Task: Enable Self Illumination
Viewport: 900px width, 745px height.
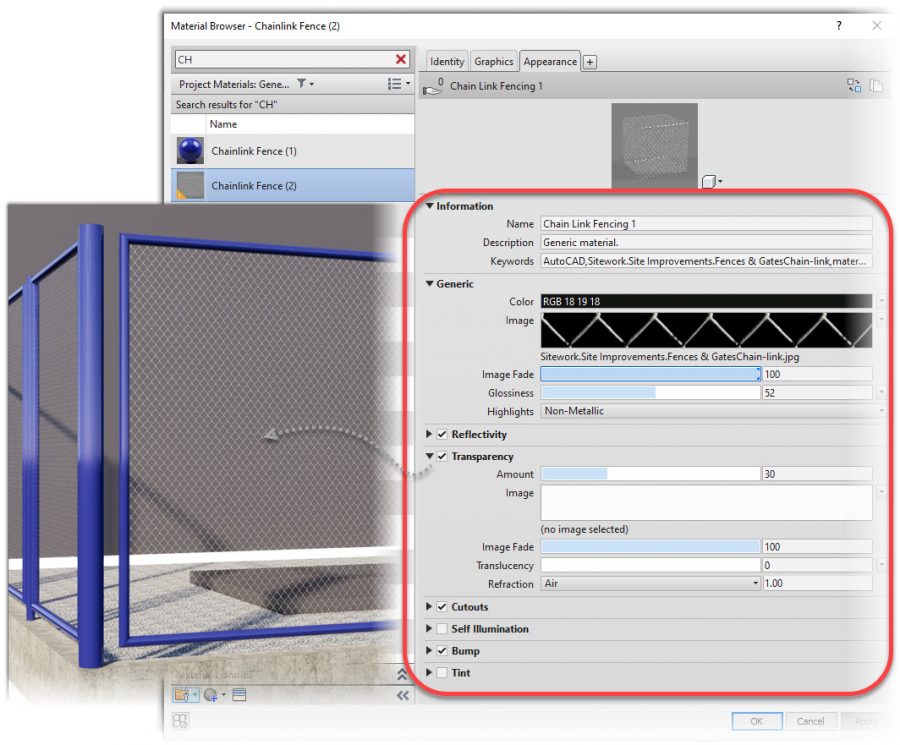Action: [441, 629]
